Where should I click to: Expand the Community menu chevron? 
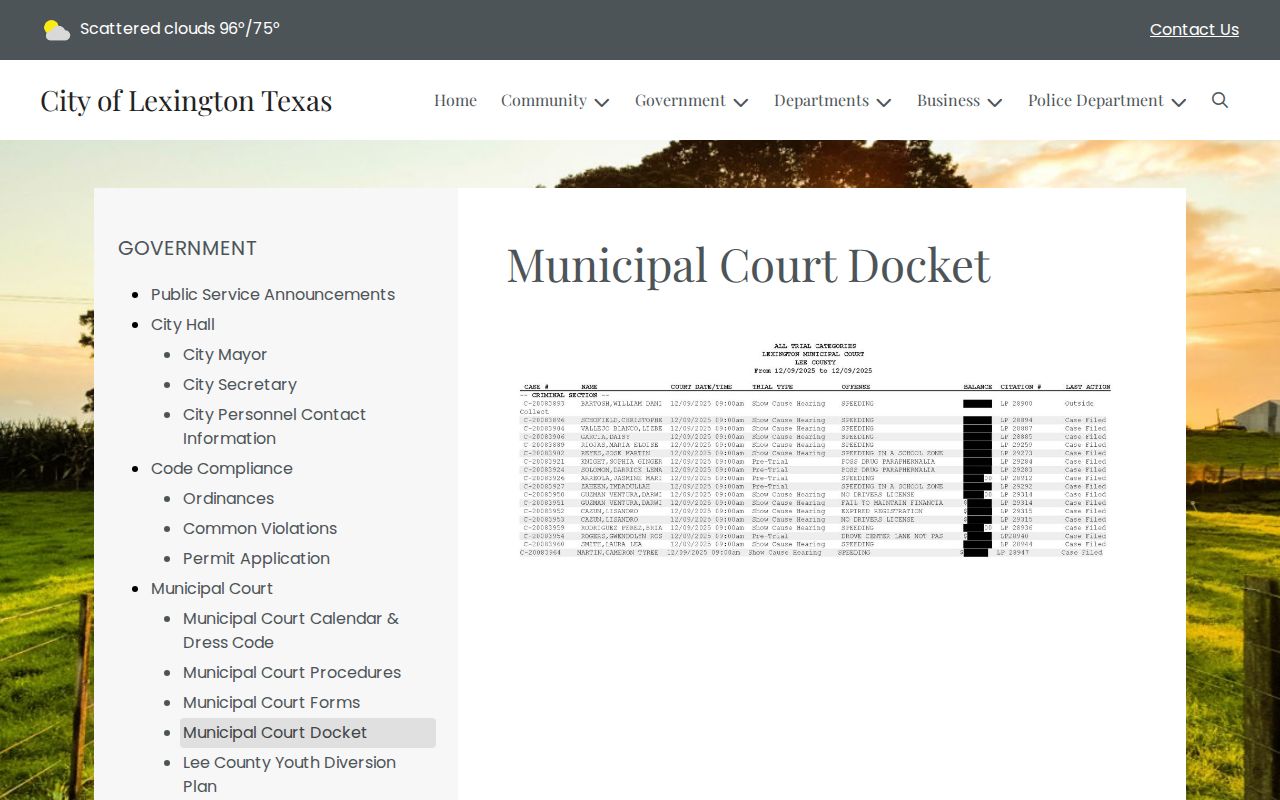tap(602, 102)
